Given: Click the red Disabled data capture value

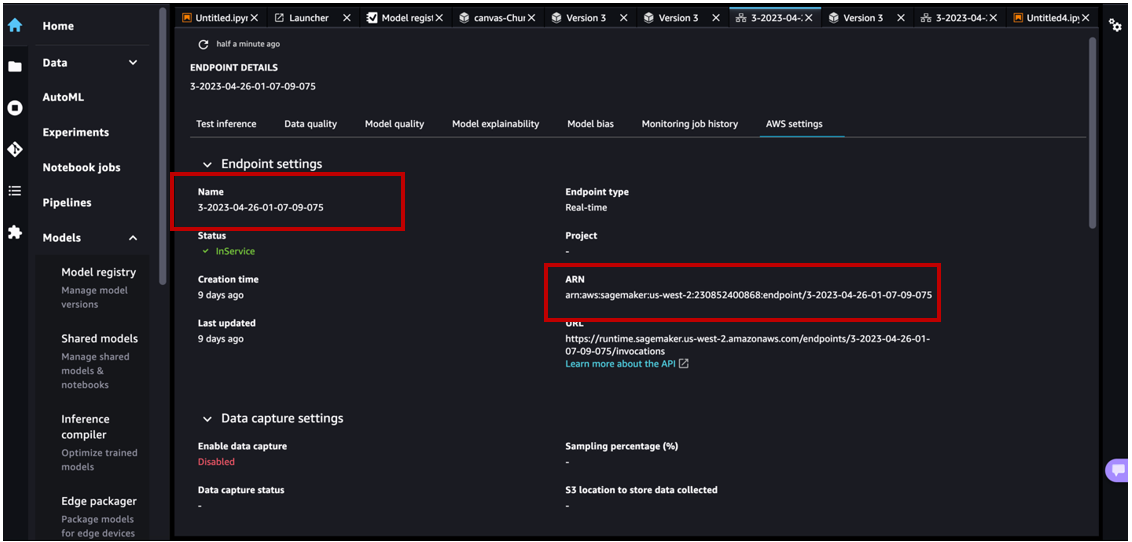Looking at the screenshot, I should (216, 461).
